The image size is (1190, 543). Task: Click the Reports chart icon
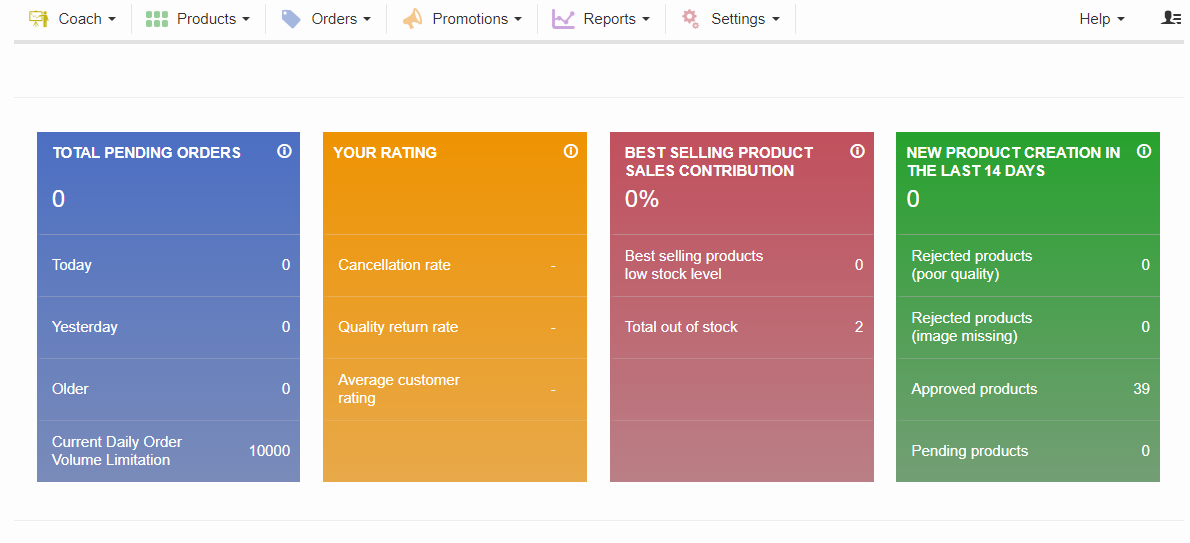(x=563, y=19)
